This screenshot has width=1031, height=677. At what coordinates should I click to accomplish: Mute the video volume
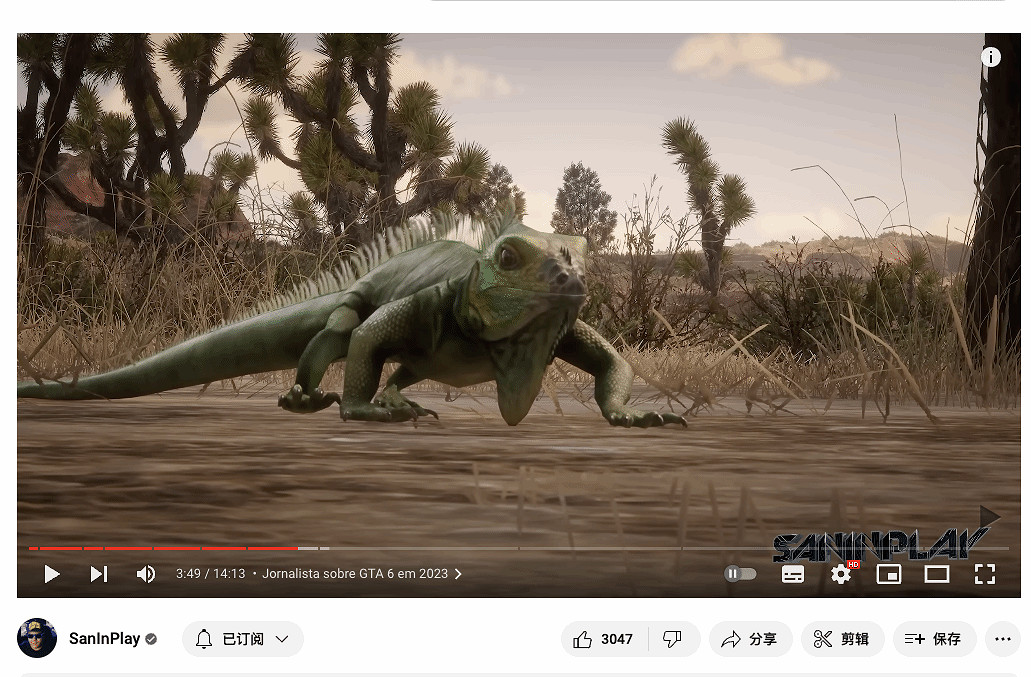tap(146, 574)
